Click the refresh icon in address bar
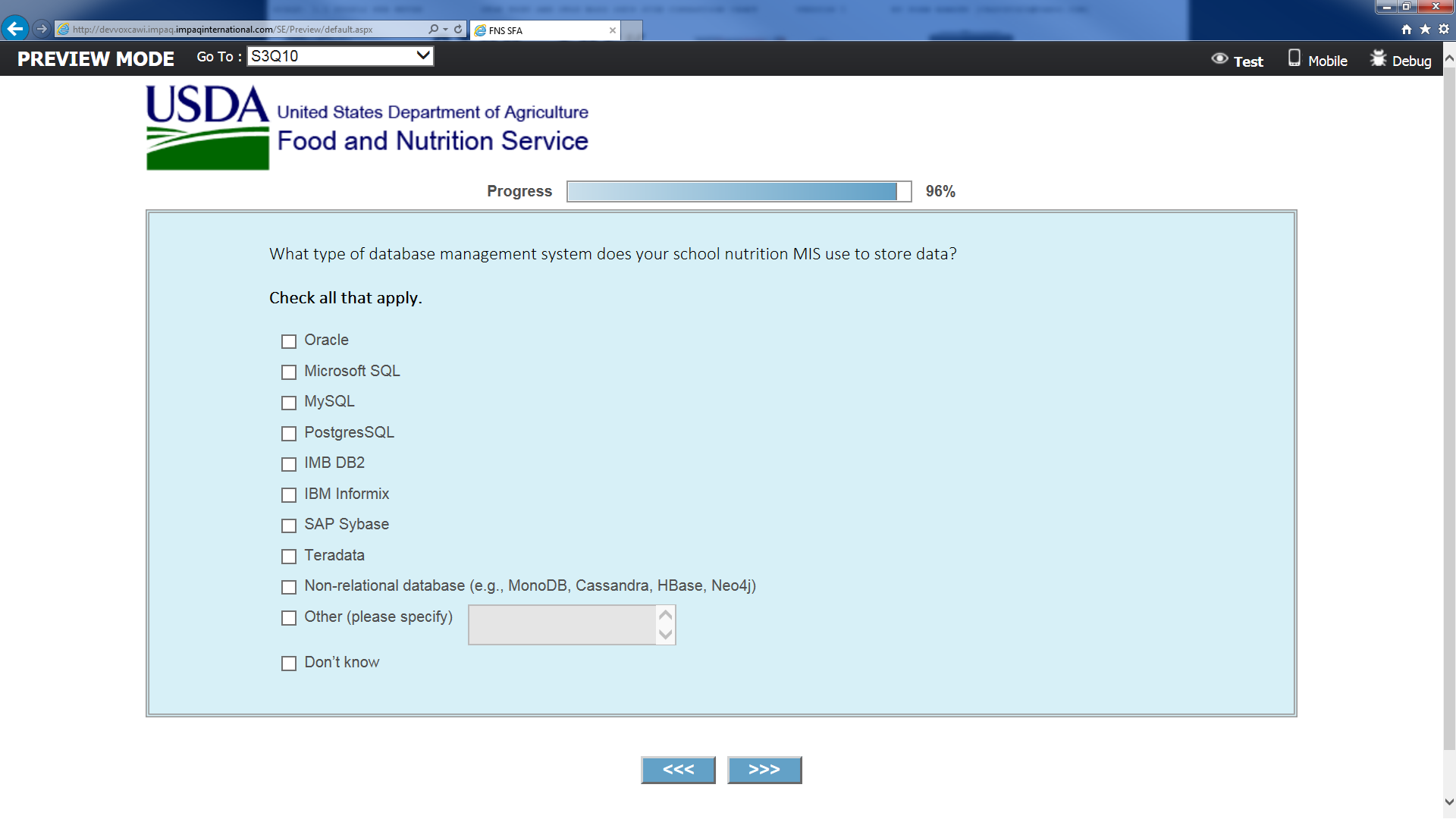1456x819 pixels. 458,30
